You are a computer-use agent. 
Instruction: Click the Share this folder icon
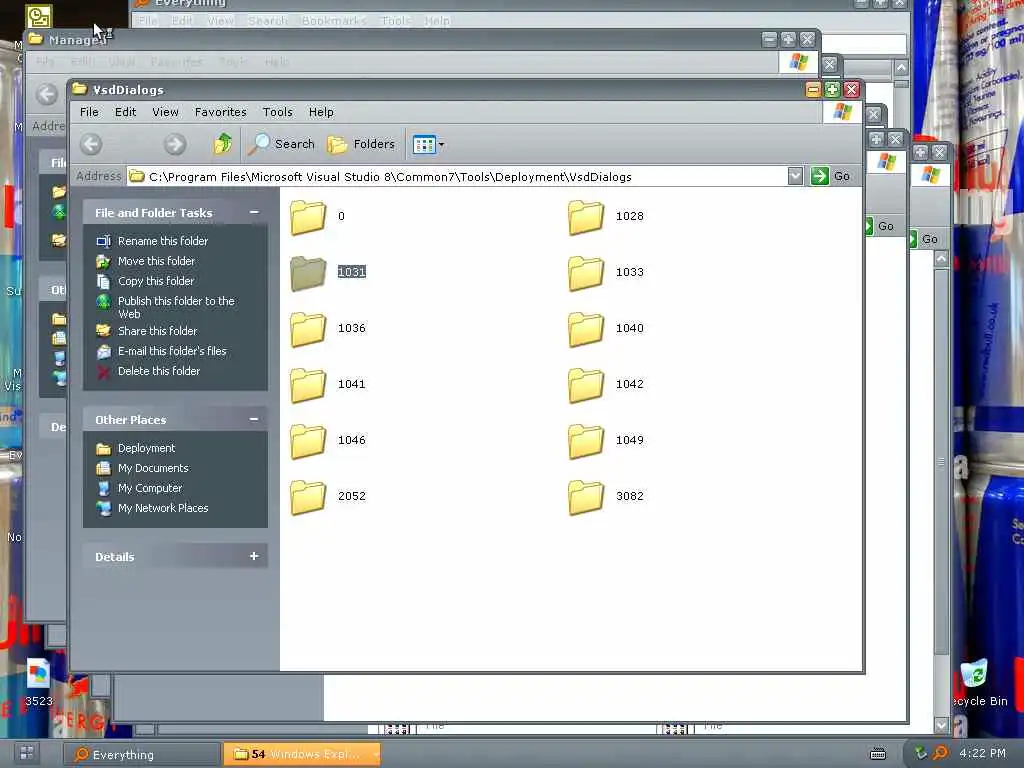pos(103,331)
